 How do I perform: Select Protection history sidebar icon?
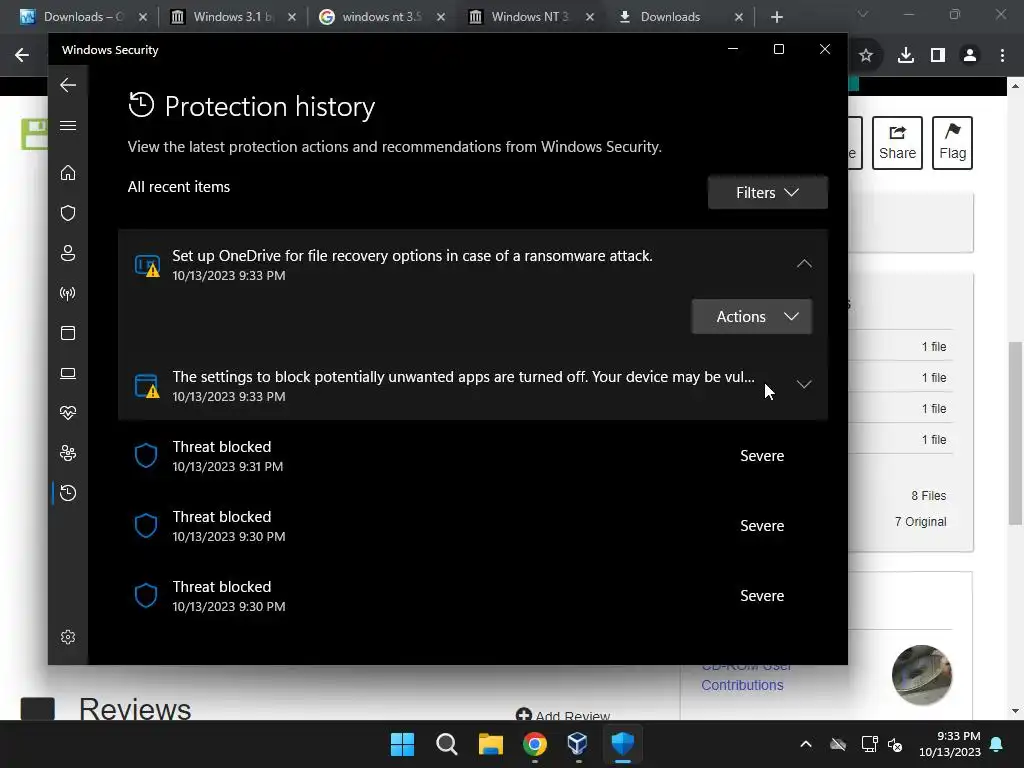point(68,493)
